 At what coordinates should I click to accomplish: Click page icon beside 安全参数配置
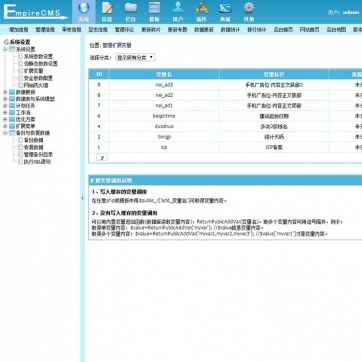[20, 78]
